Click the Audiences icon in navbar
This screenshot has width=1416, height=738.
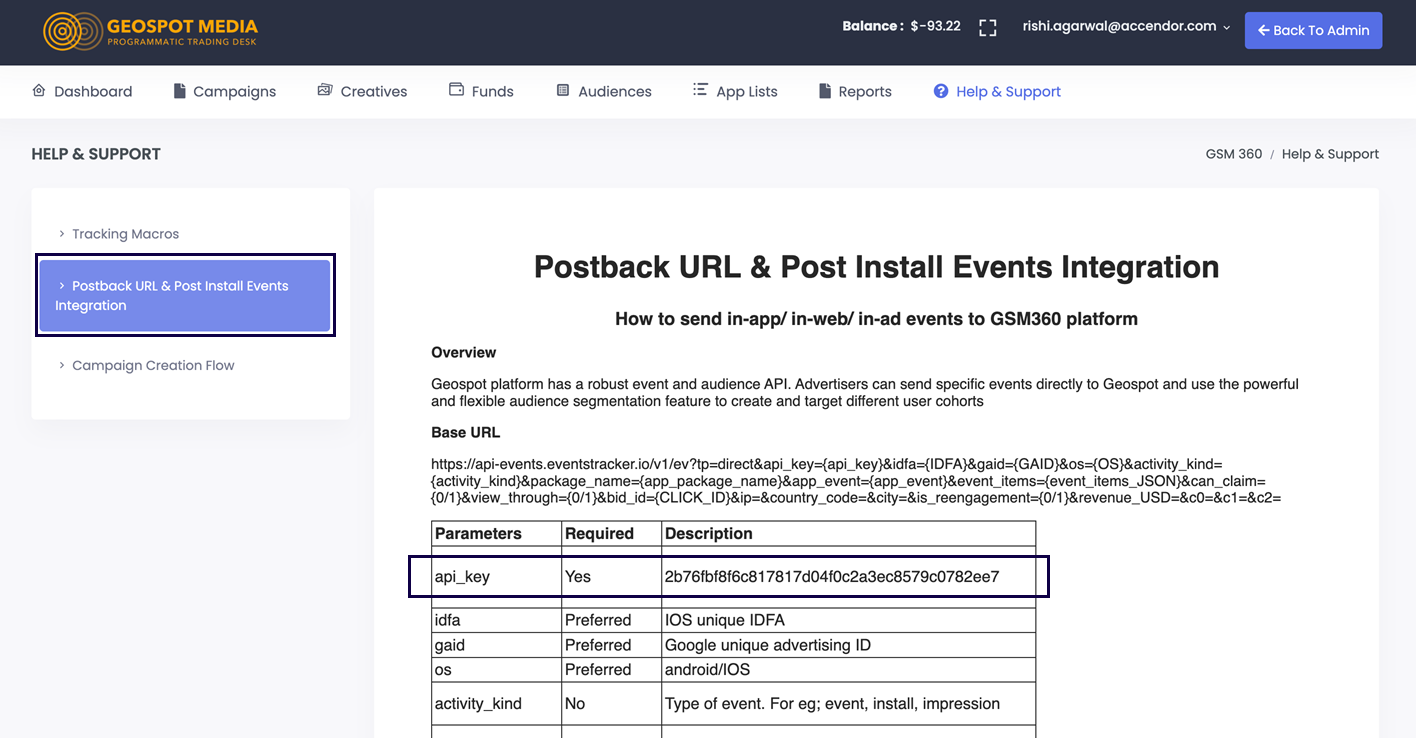[x=563, y=91]
